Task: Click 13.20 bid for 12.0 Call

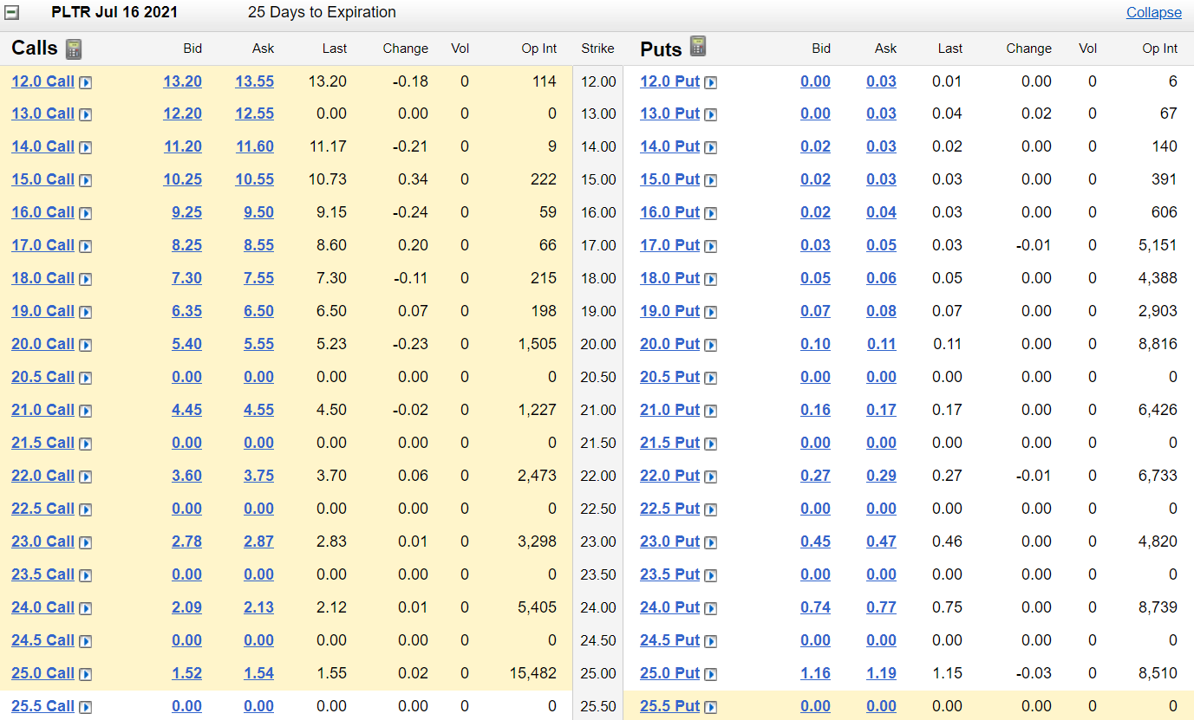Action: click(183, 81)
